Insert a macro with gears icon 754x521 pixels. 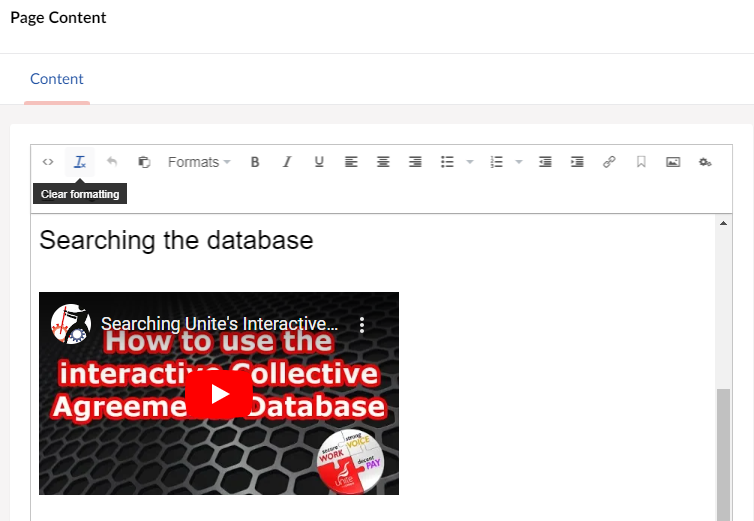(x=705, y=162)
